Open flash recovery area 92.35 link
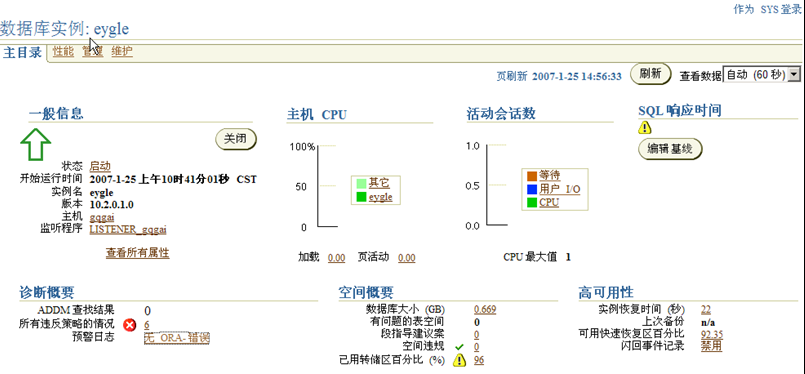 coord(712,335)
